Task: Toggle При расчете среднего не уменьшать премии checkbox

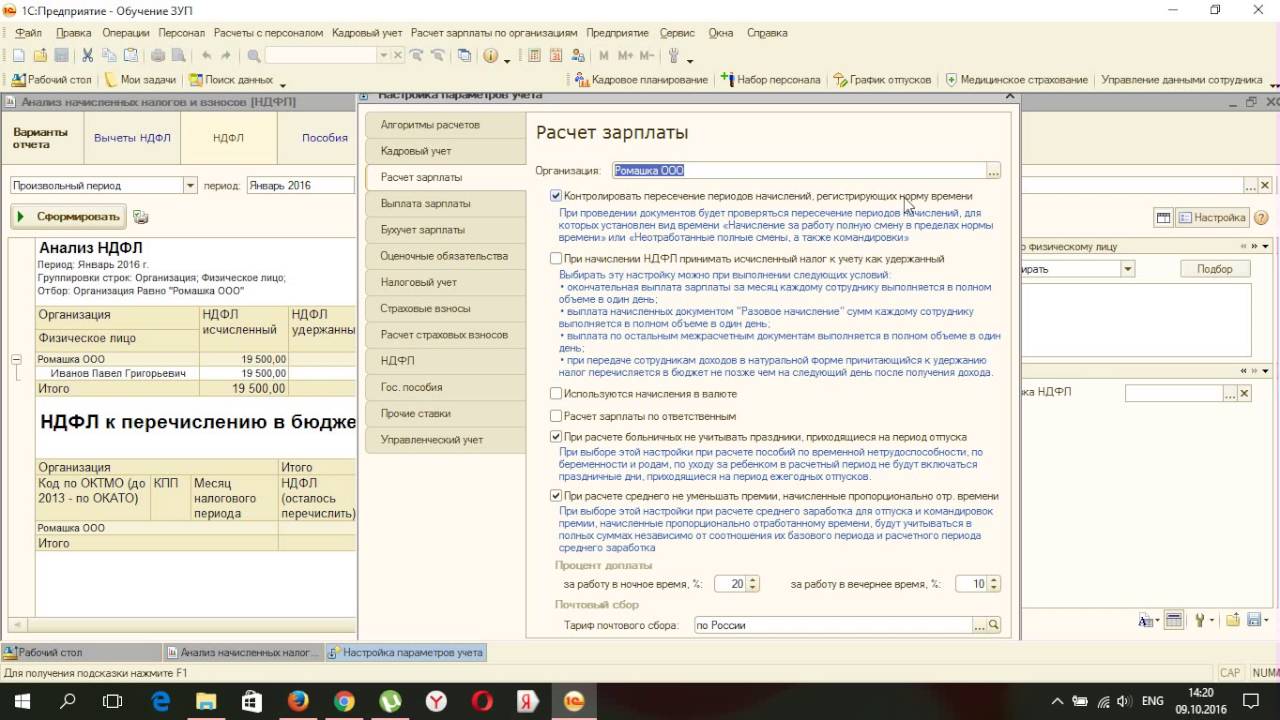Action: tap(556, 496)
